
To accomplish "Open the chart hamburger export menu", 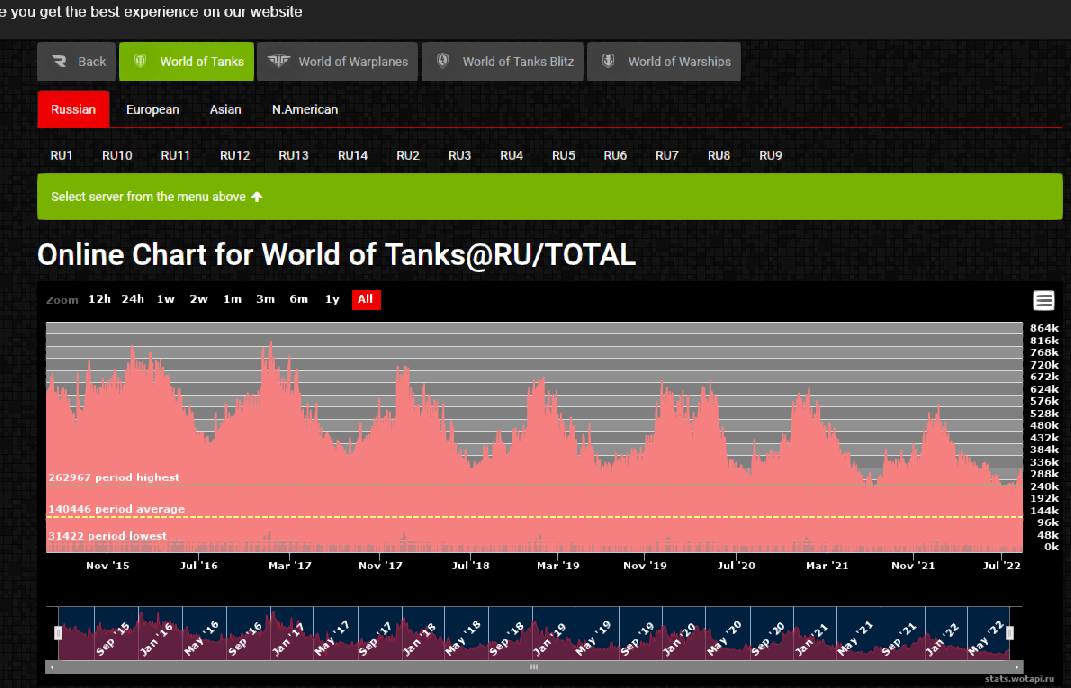I will coord(1044,300).
